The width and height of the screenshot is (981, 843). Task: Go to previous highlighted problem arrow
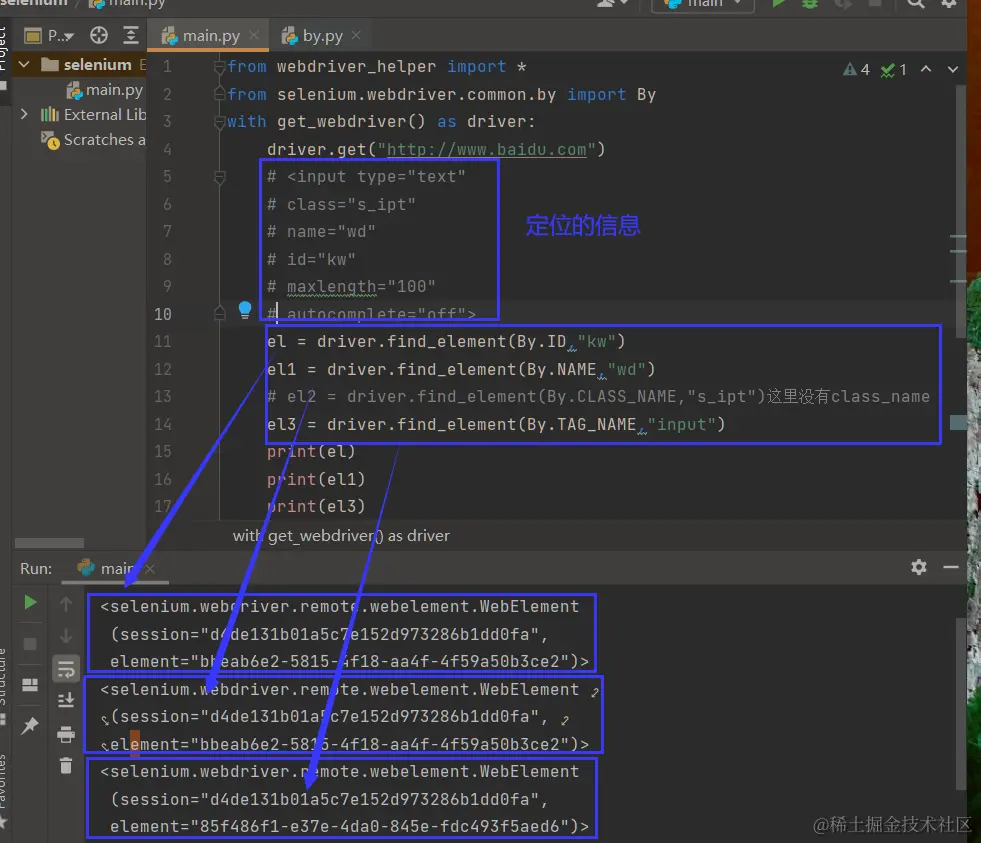pos(926,69)
